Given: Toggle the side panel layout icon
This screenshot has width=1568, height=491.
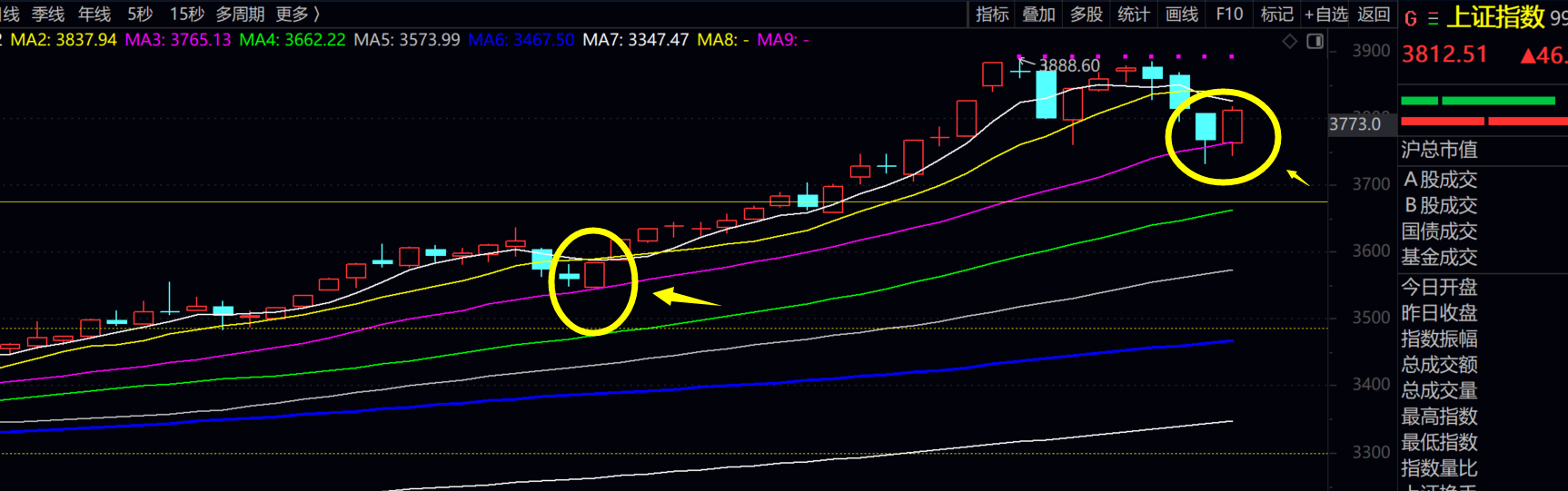Looking at the screenshot, I should click(1315, 42).
